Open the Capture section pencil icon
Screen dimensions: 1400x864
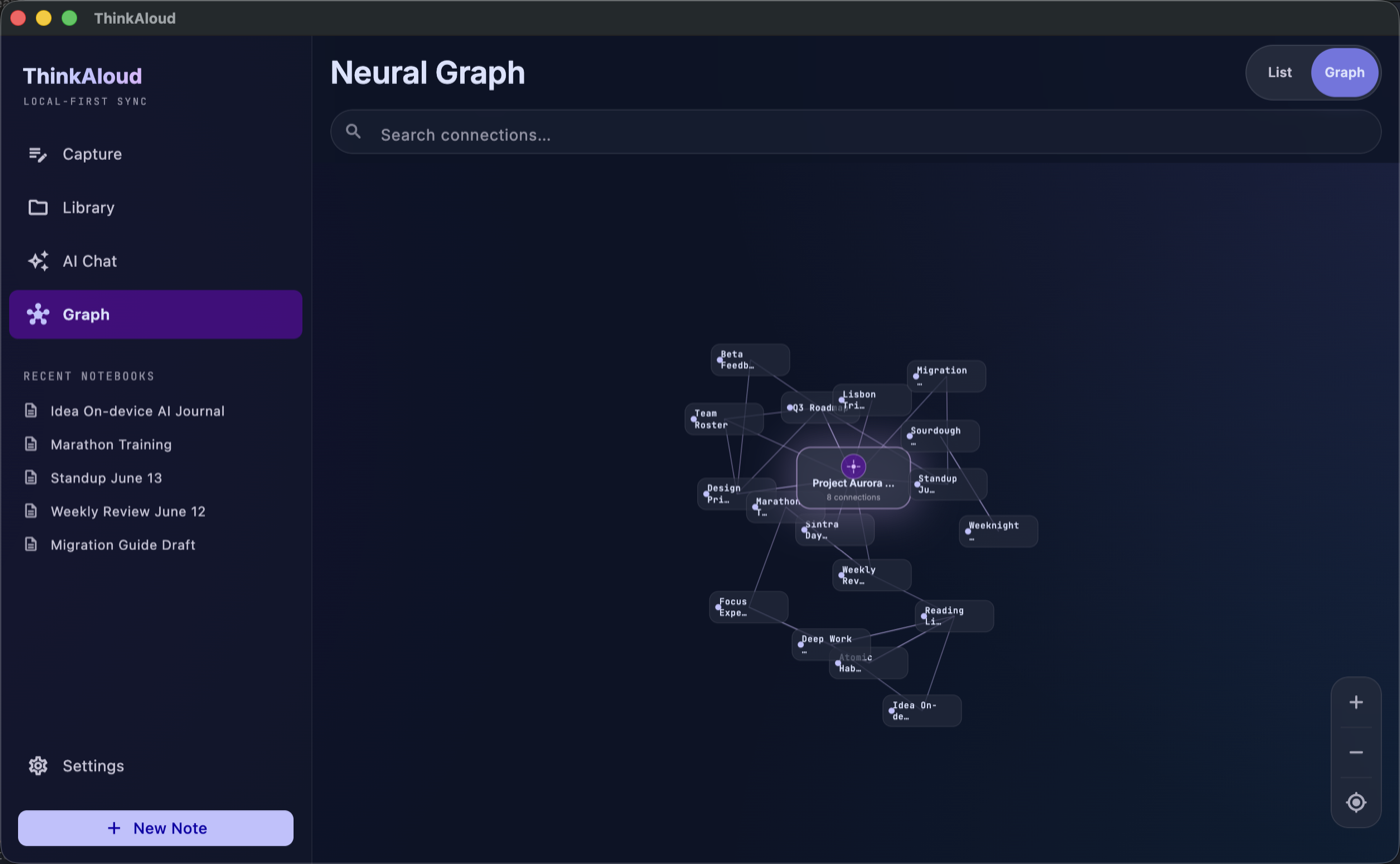(38, 154)
